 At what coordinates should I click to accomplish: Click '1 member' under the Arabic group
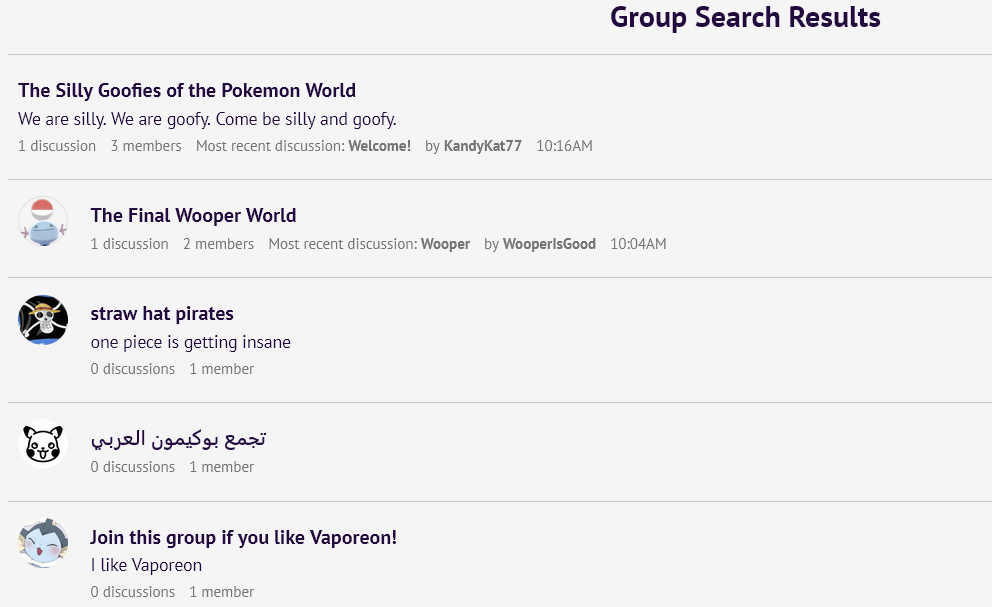point(221,466)
